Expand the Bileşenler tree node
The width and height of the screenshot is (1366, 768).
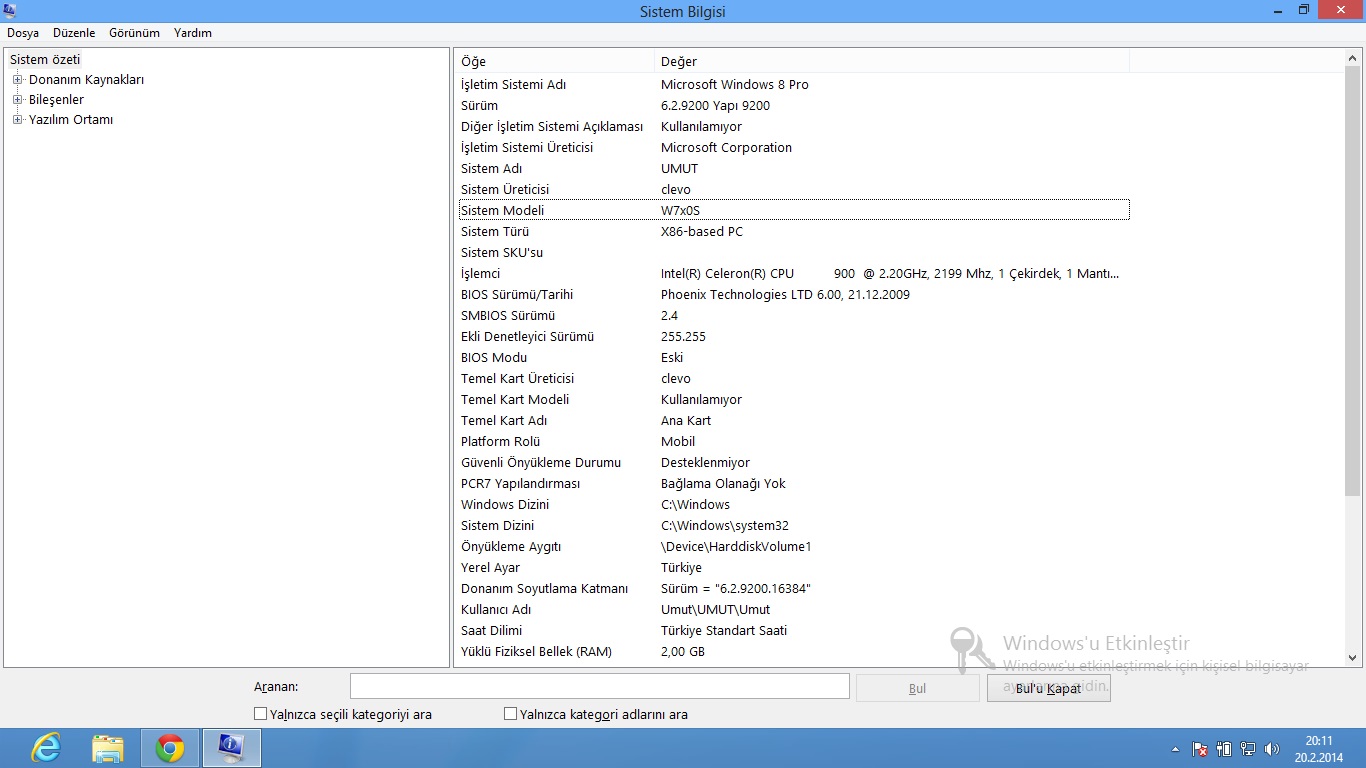tap(17, 100)
